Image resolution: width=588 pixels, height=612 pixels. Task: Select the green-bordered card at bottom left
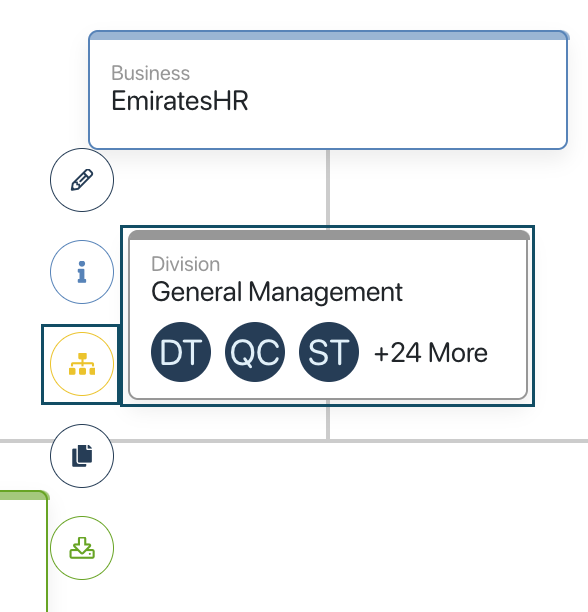(x=23, y=551)
